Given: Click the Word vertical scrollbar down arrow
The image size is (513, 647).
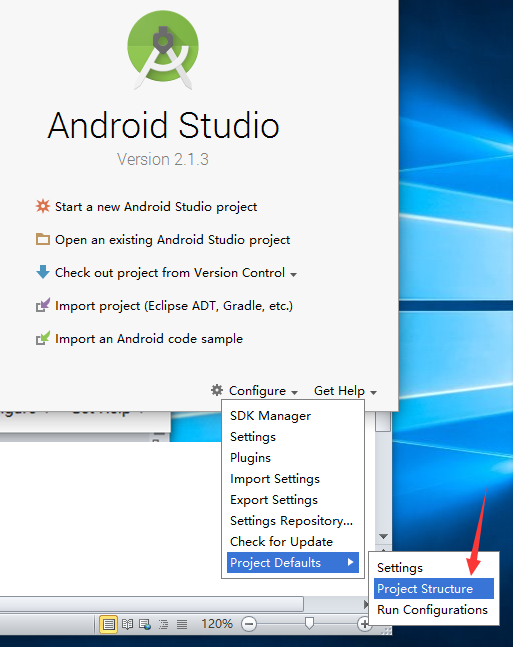Looking at the screenshot, I should pyautogui.click(x=383, y=536).
